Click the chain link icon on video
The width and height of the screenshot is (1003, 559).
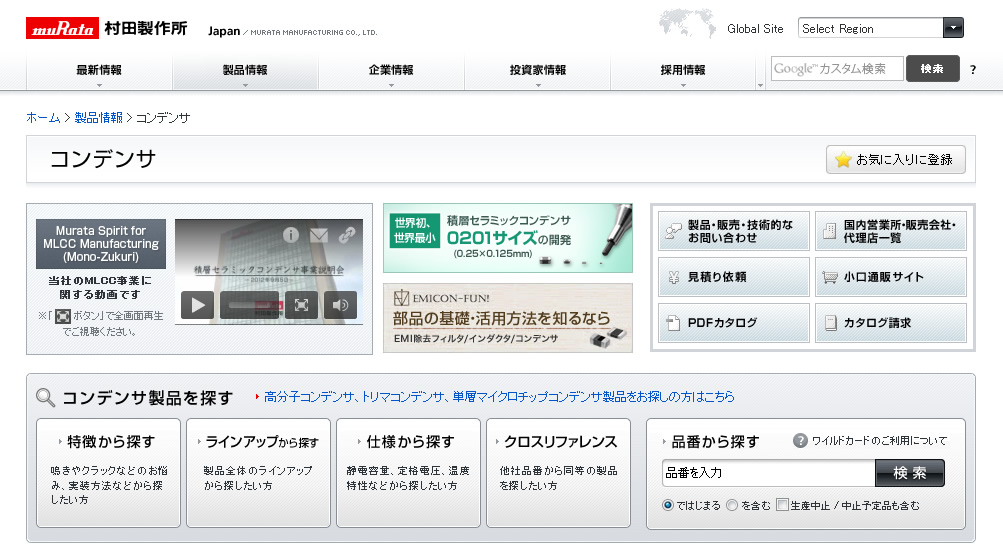point(346,235)
